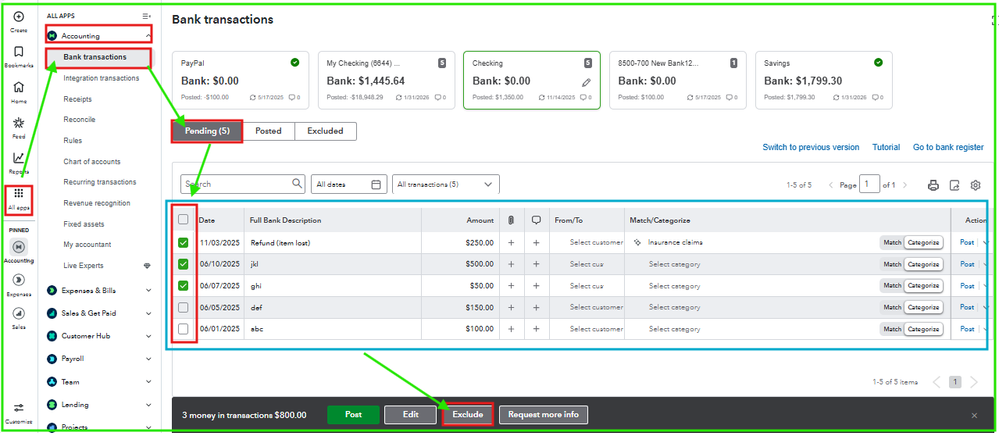999x433 pixels.
Task: Open the pinned Sales app icon
Action: tap(18, 313)
